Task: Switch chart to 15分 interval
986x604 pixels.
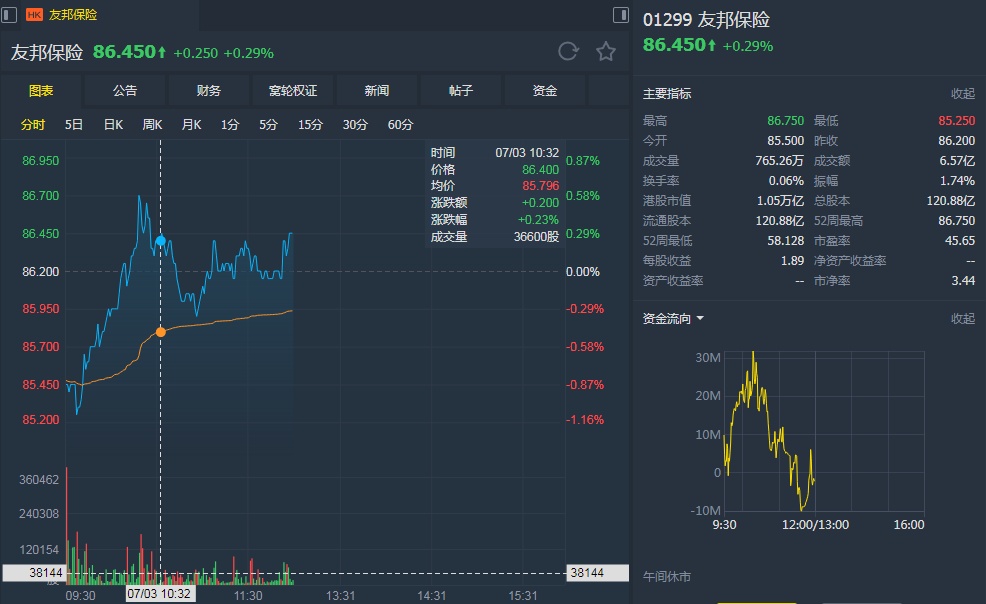Action: coord(310,125)
